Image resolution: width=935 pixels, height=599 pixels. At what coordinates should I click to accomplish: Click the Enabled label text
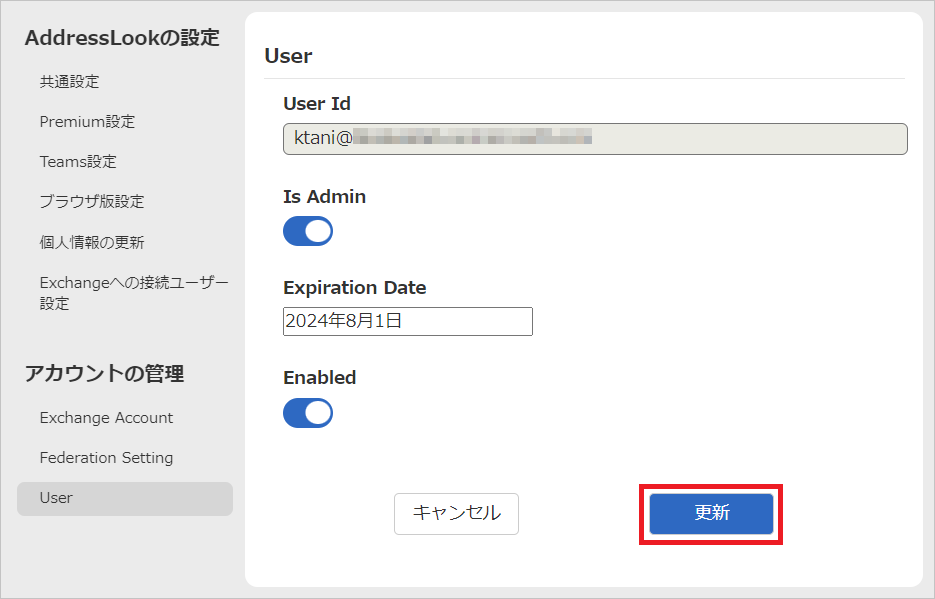pos(320,378)
